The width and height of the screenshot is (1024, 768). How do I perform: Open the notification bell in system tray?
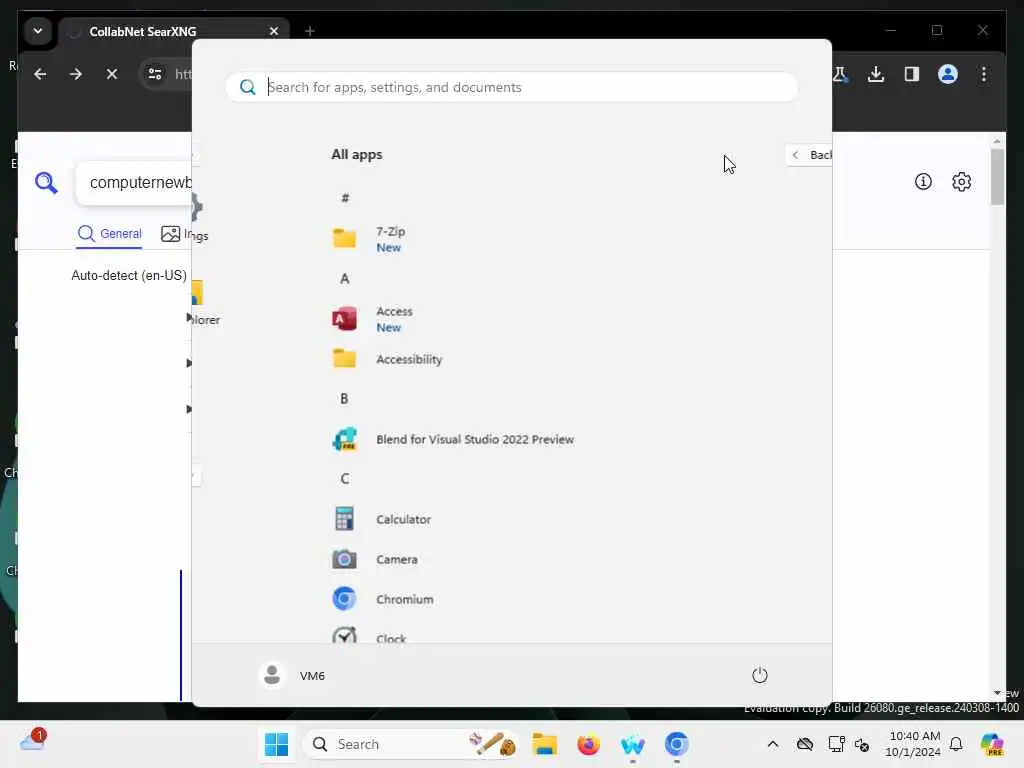[956, 744]
